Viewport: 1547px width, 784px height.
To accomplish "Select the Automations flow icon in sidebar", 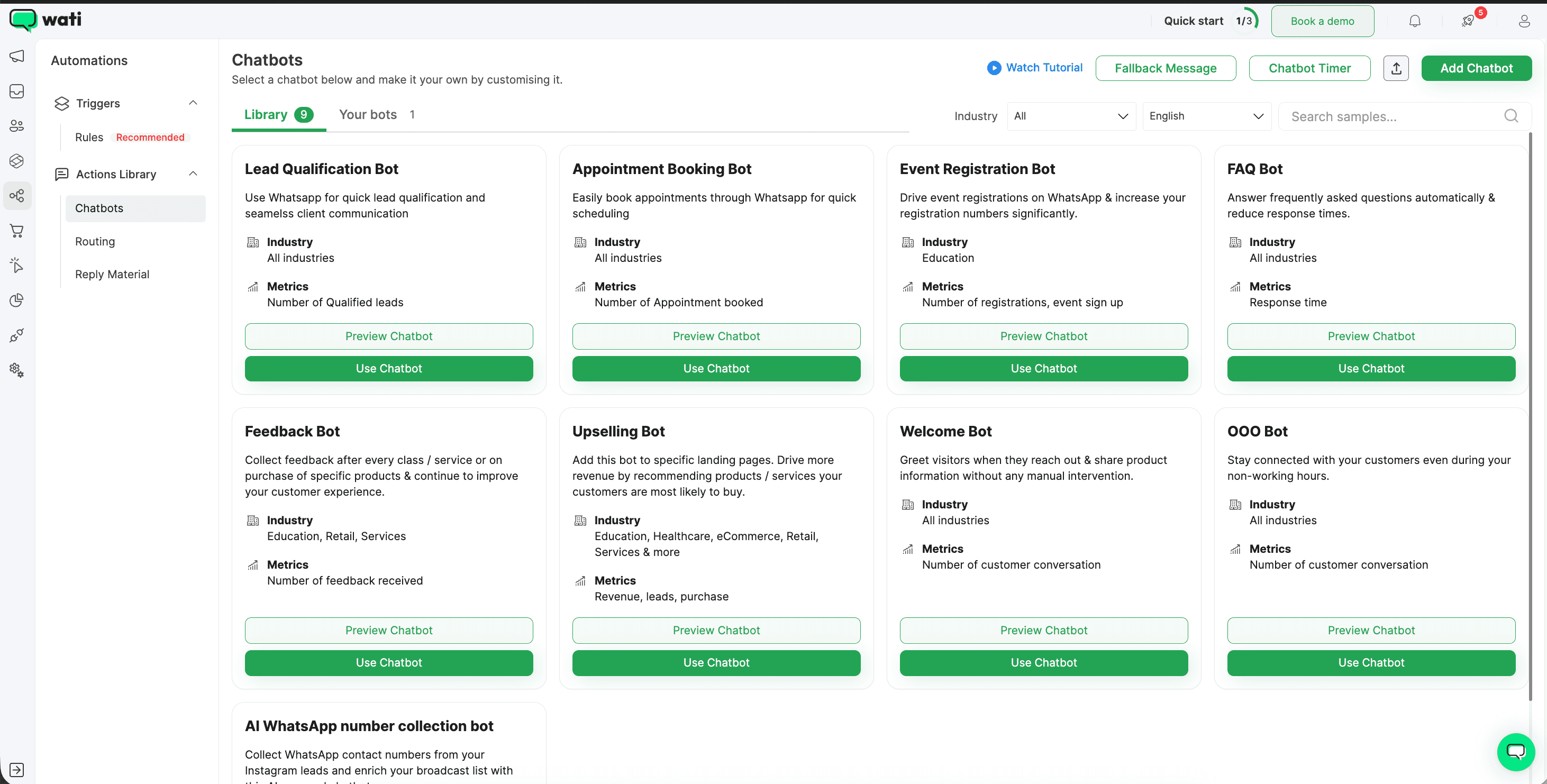I will click(17, 196).
